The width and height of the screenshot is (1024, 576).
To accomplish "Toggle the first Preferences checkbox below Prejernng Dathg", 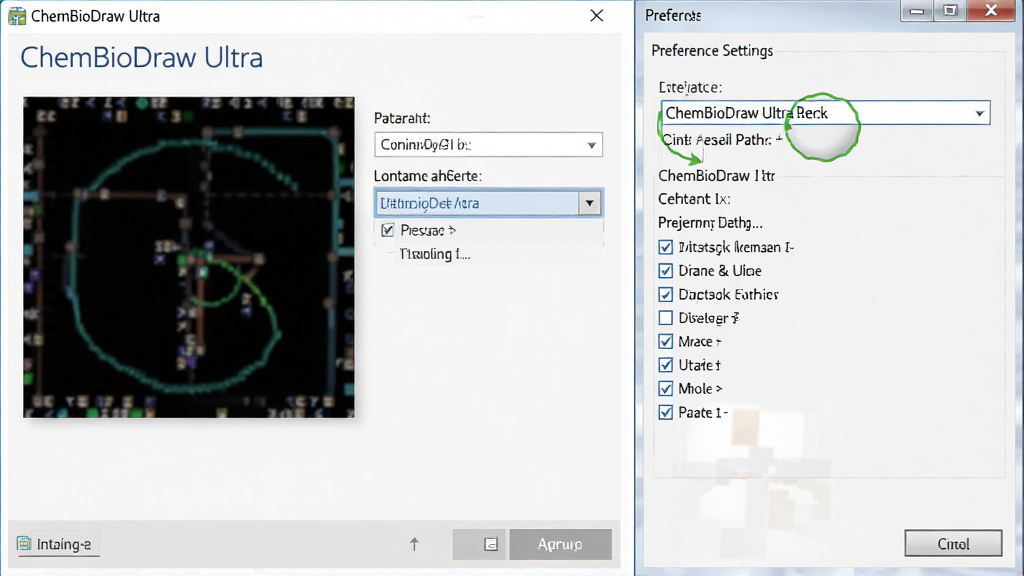I will [665, 248].
